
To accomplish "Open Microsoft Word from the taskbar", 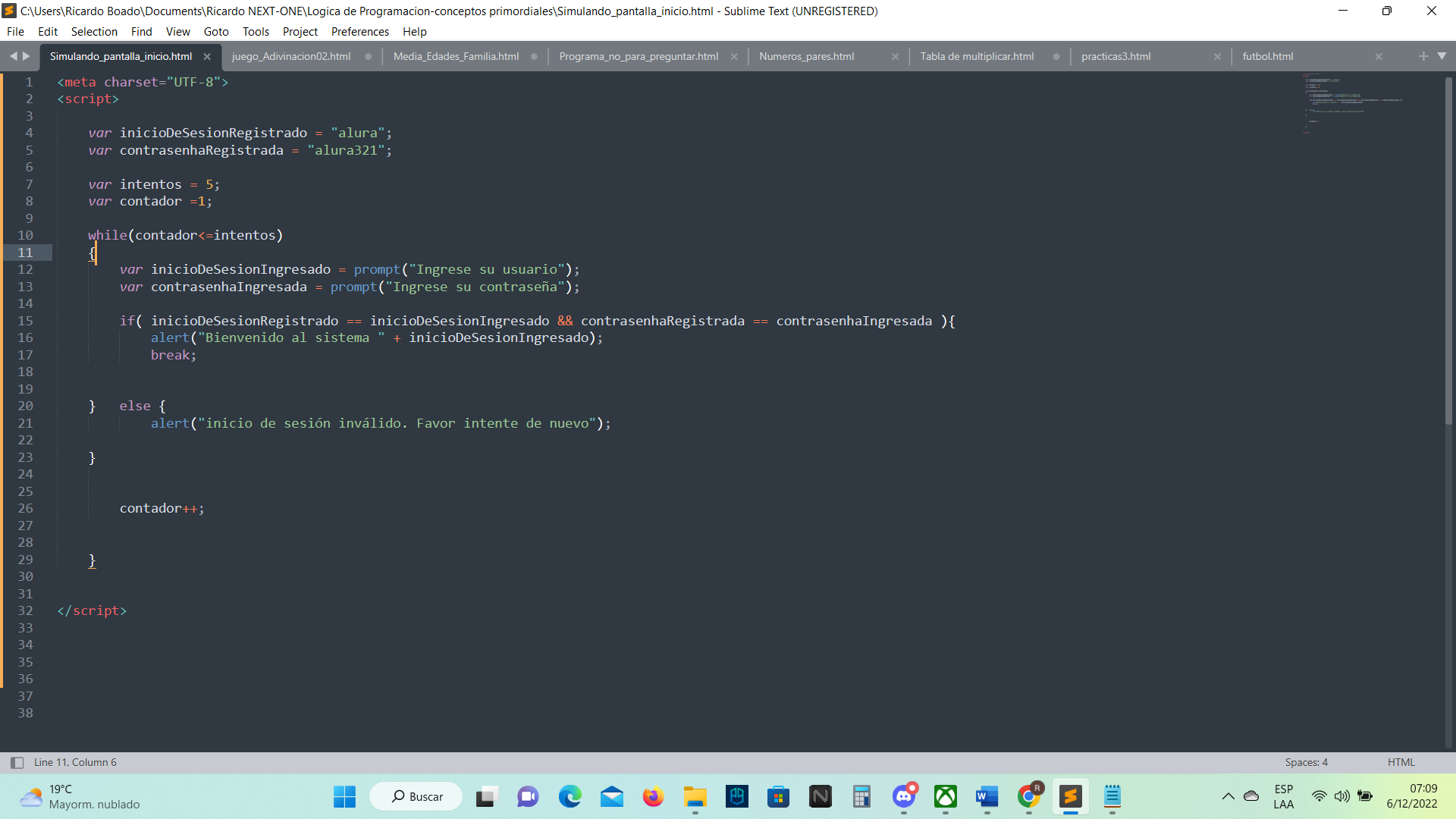I will coord(987,796).
